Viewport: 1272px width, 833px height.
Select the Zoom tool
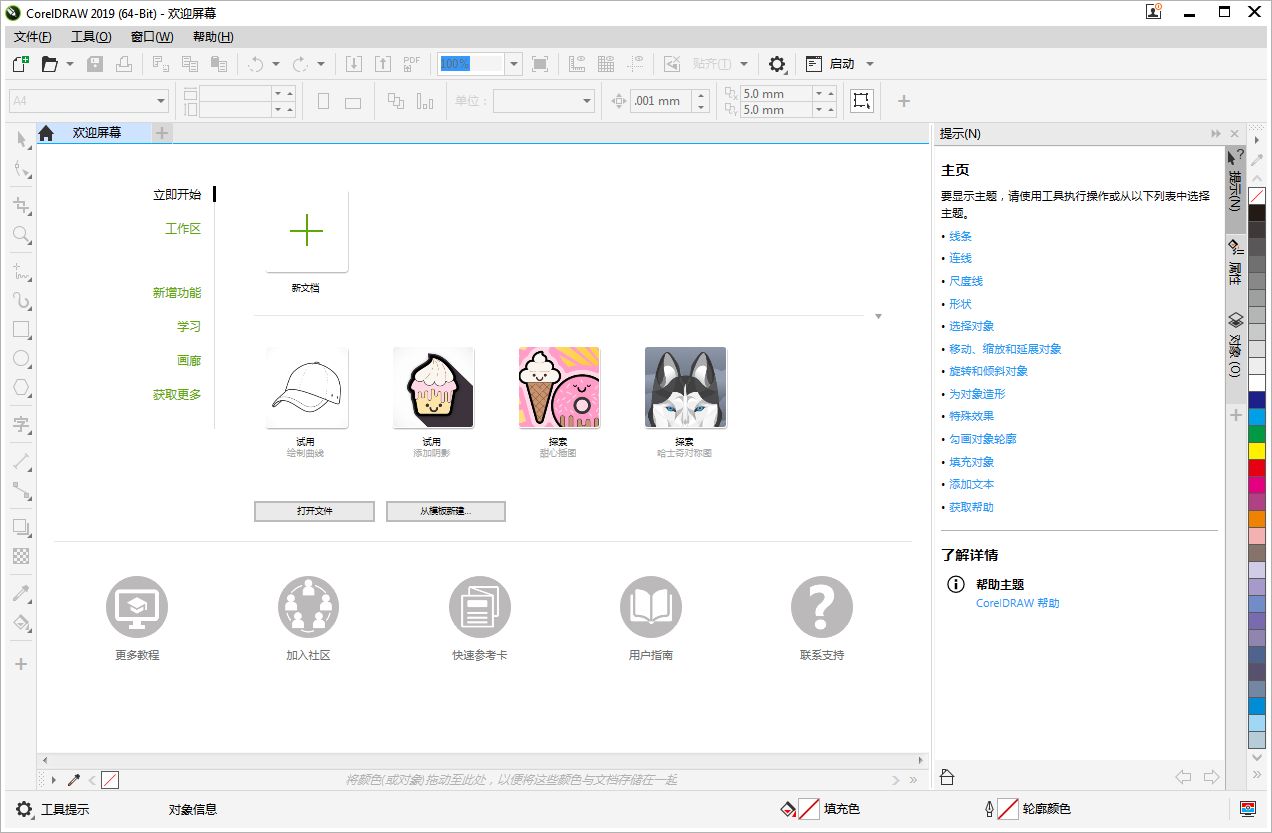21,235
